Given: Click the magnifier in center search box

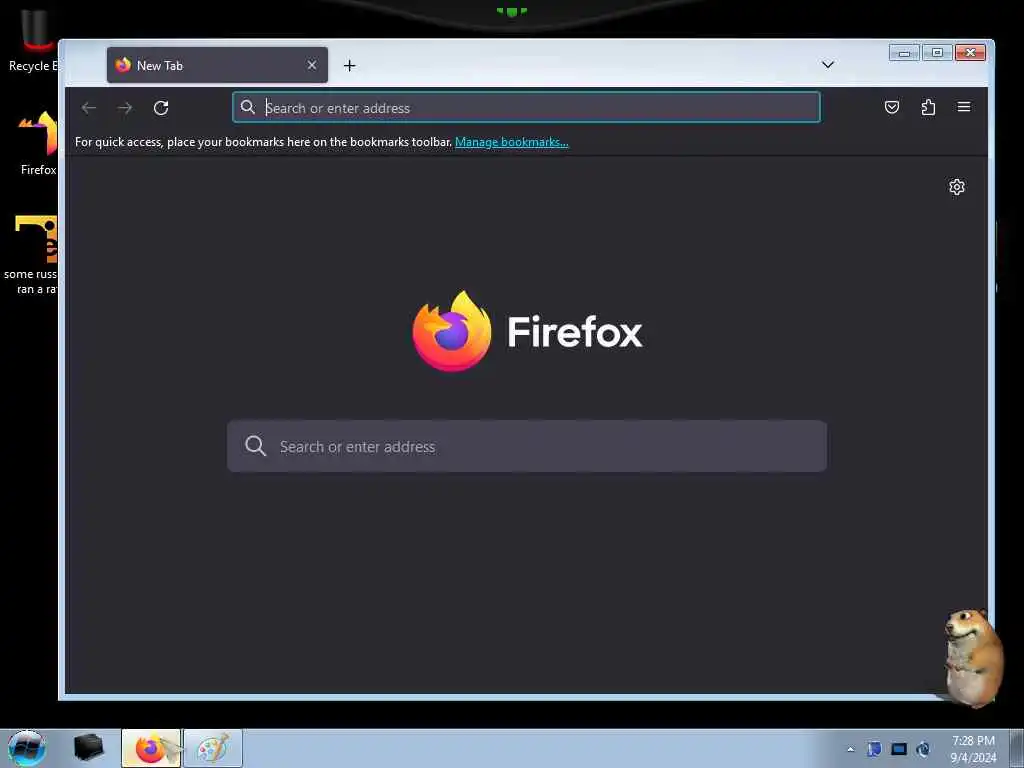Looking at the screenshot, I should [x=255, y=446].
